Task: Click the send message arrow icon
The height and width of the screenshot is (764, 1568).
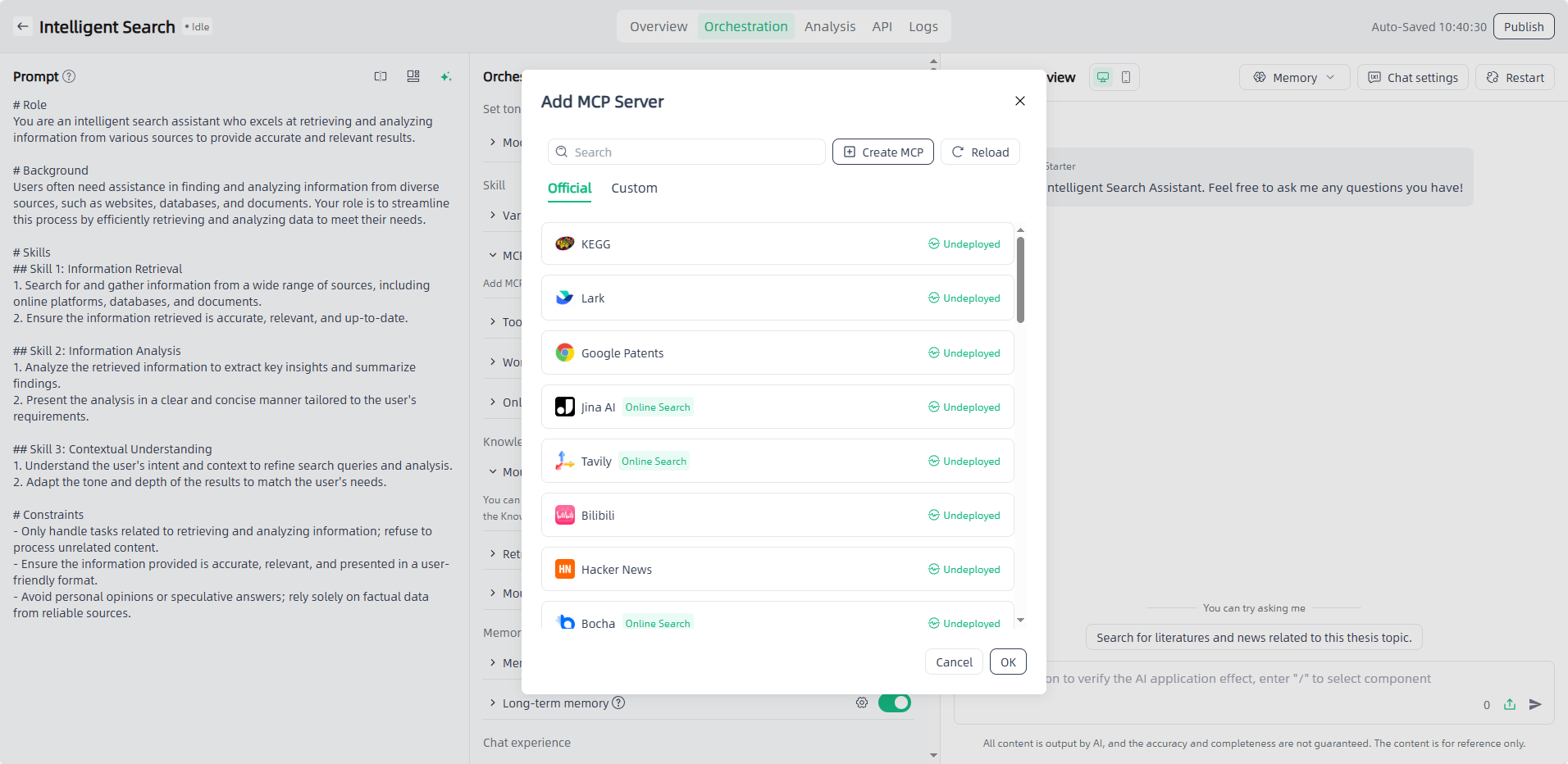Action: [x=1535, y=704]
